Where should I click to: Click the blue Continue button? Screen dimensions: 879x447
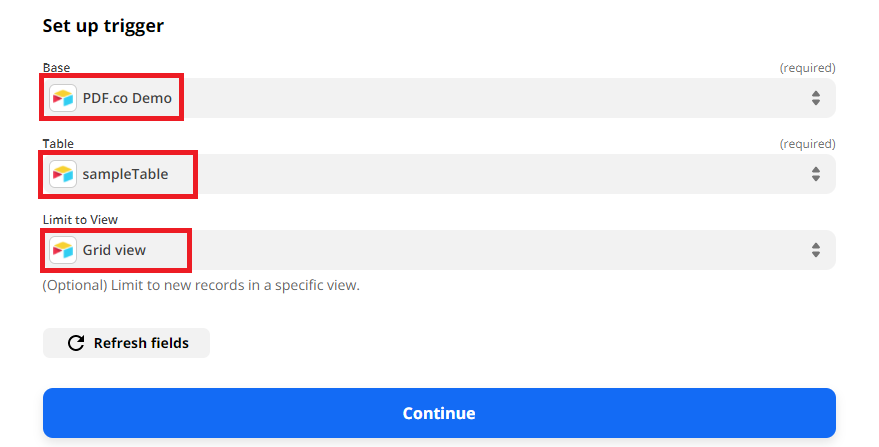click(x=440, y=413)
